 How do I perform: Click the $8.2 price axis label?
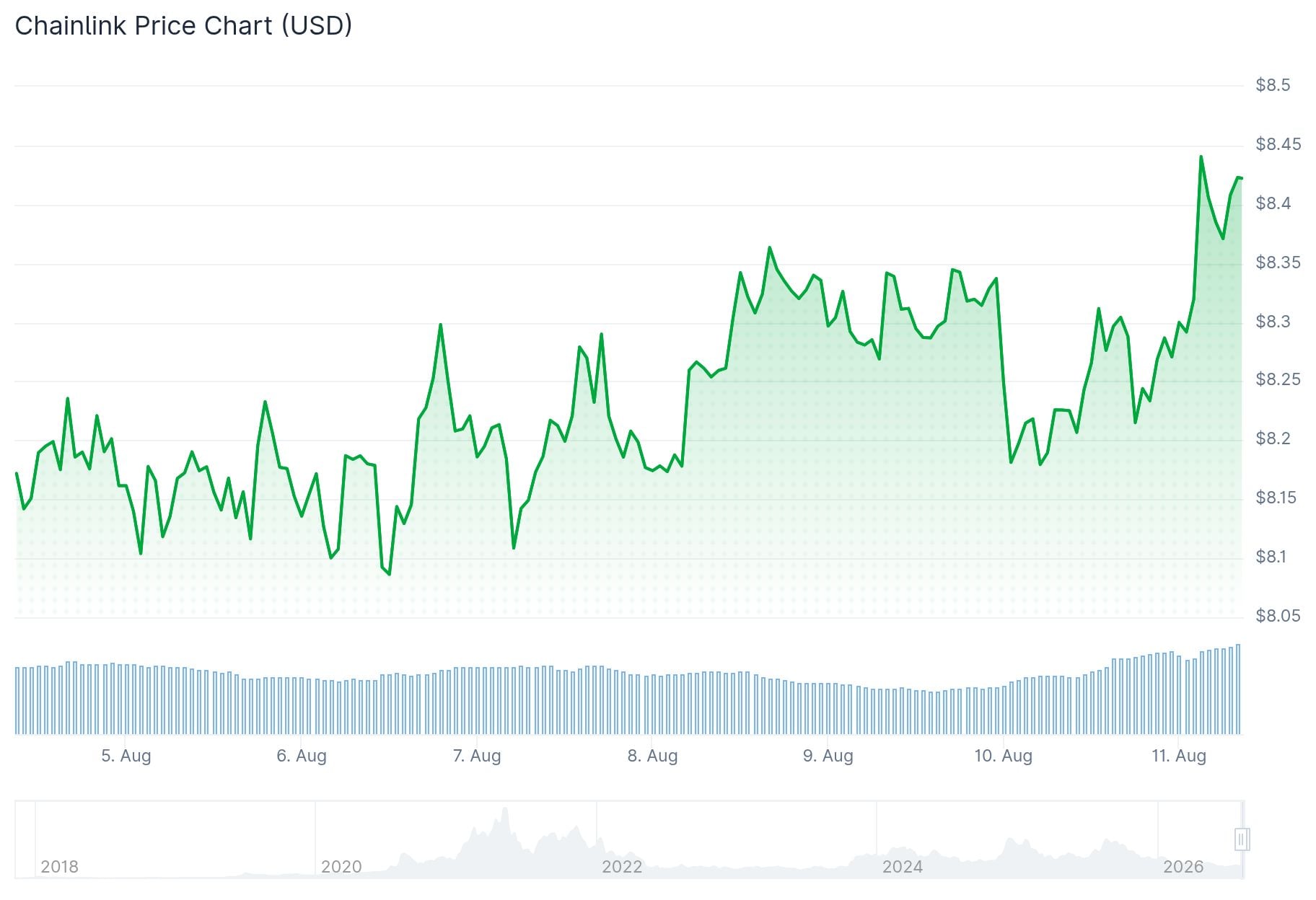pos(1273,438)
